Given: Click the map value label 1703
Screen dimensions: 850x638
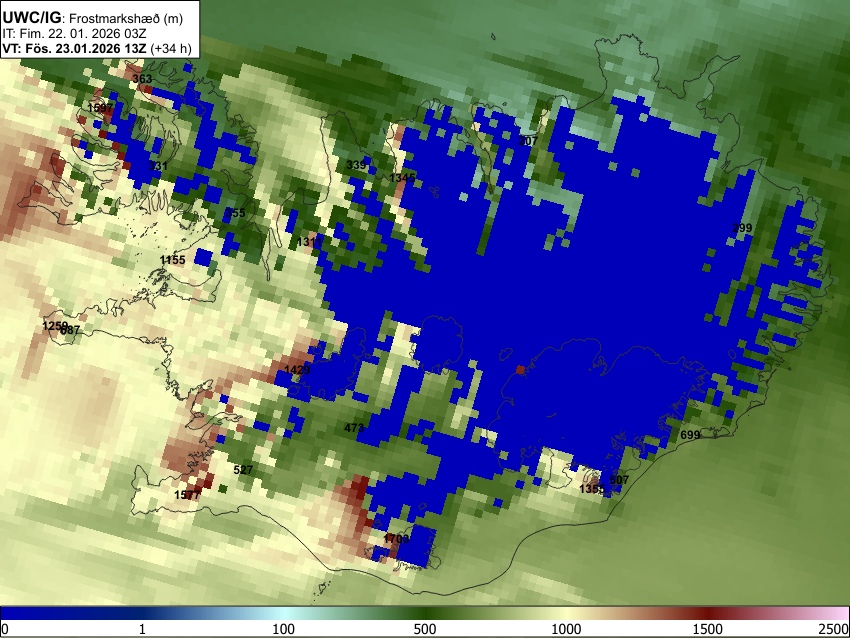Looking at the screenshot, I should (x=396, y=539).
